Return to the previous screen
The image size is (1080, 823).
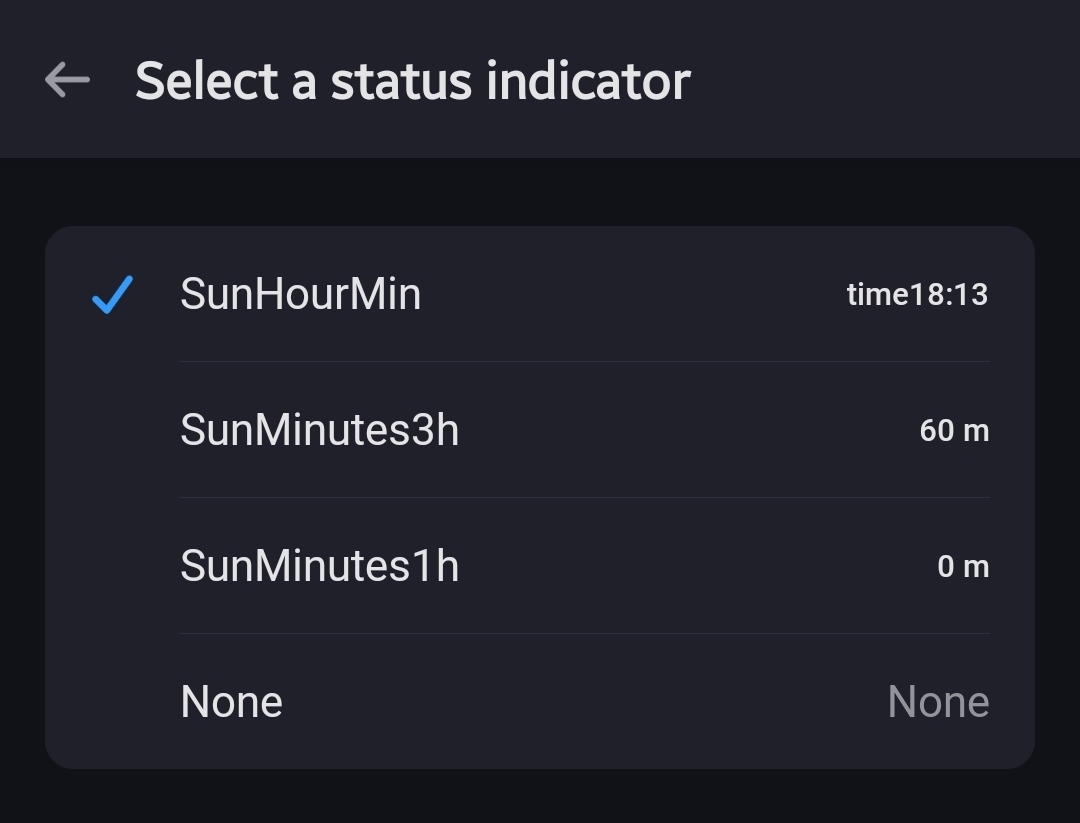[68, 80]
